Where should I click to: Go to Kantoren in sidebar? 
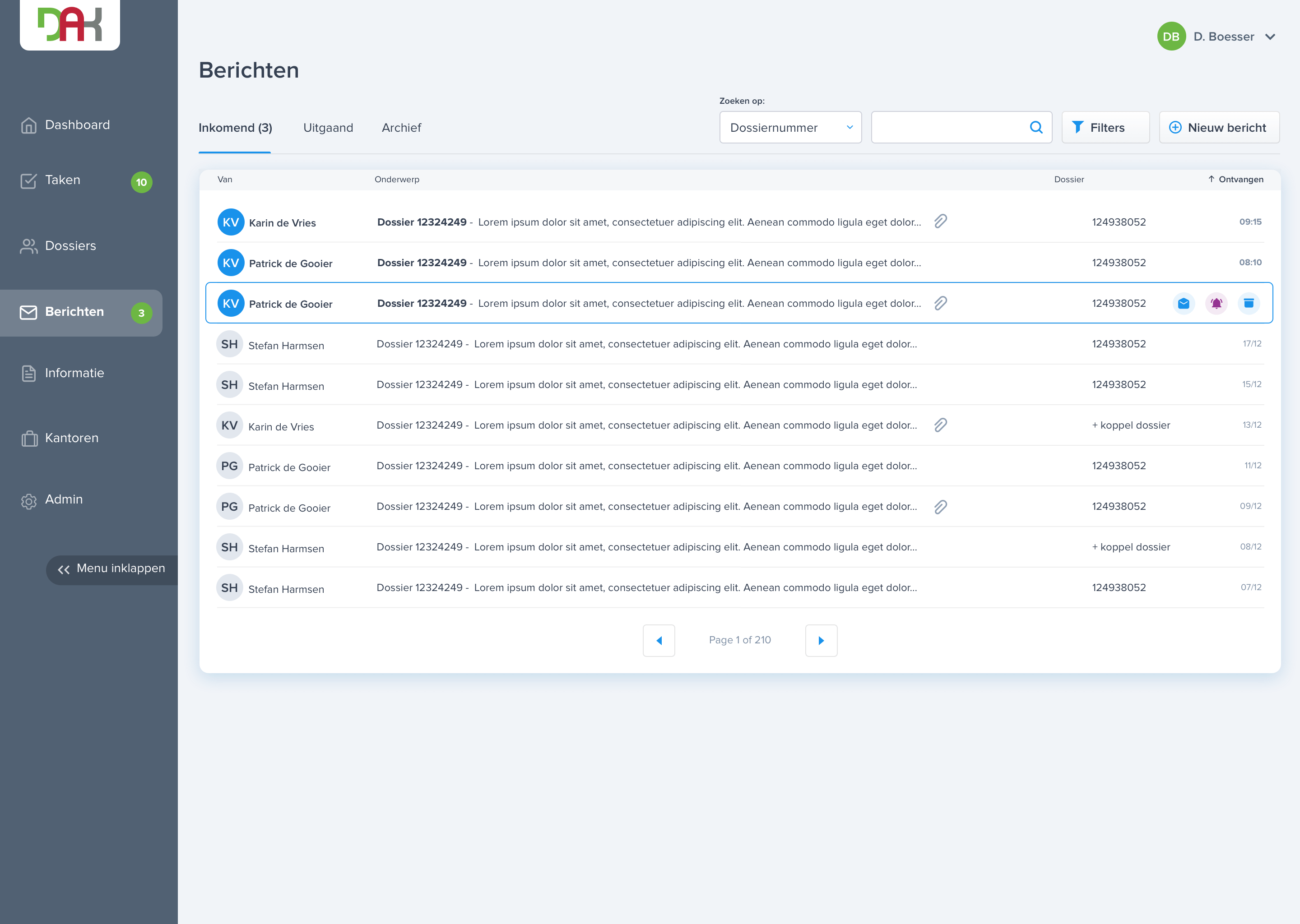click(71, 438)
